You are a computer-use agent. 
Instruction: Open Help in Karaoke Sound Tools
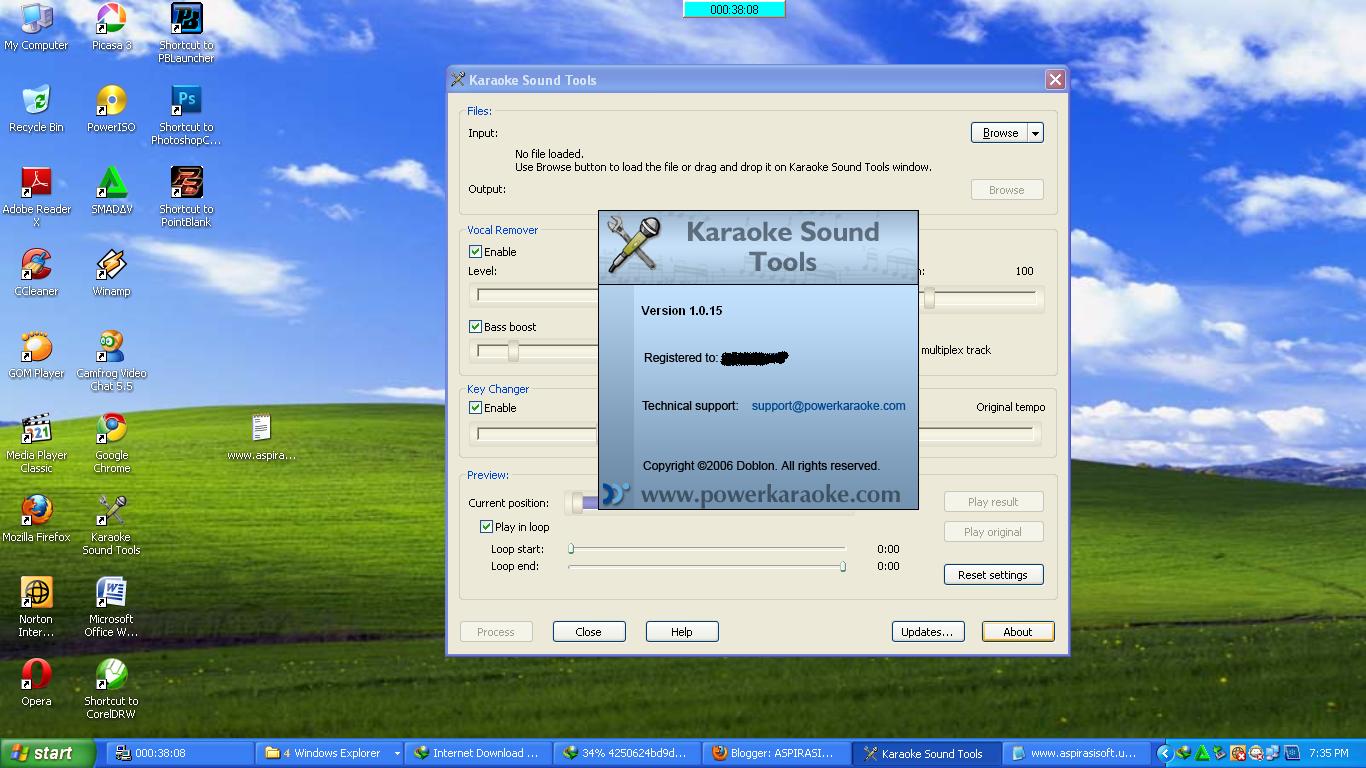coord(682,632)
